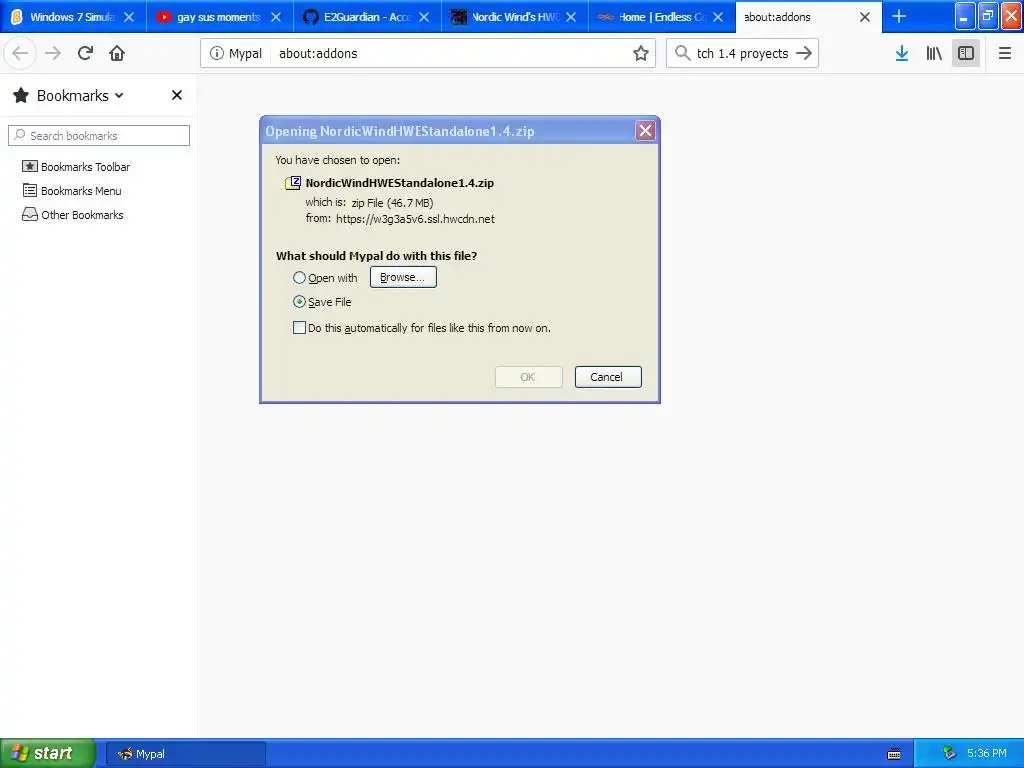Close the Opening zip dialog with X
This screenshot has width=1024, height=768.
pos(645,131)
